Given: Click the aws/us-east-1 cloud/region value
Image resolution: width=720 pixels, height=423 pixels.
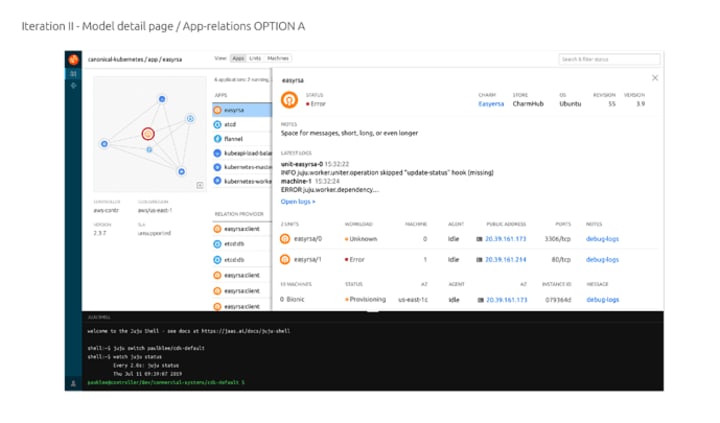Looking at the screenshot, I should pyautogui.click(x=155, y=210).
